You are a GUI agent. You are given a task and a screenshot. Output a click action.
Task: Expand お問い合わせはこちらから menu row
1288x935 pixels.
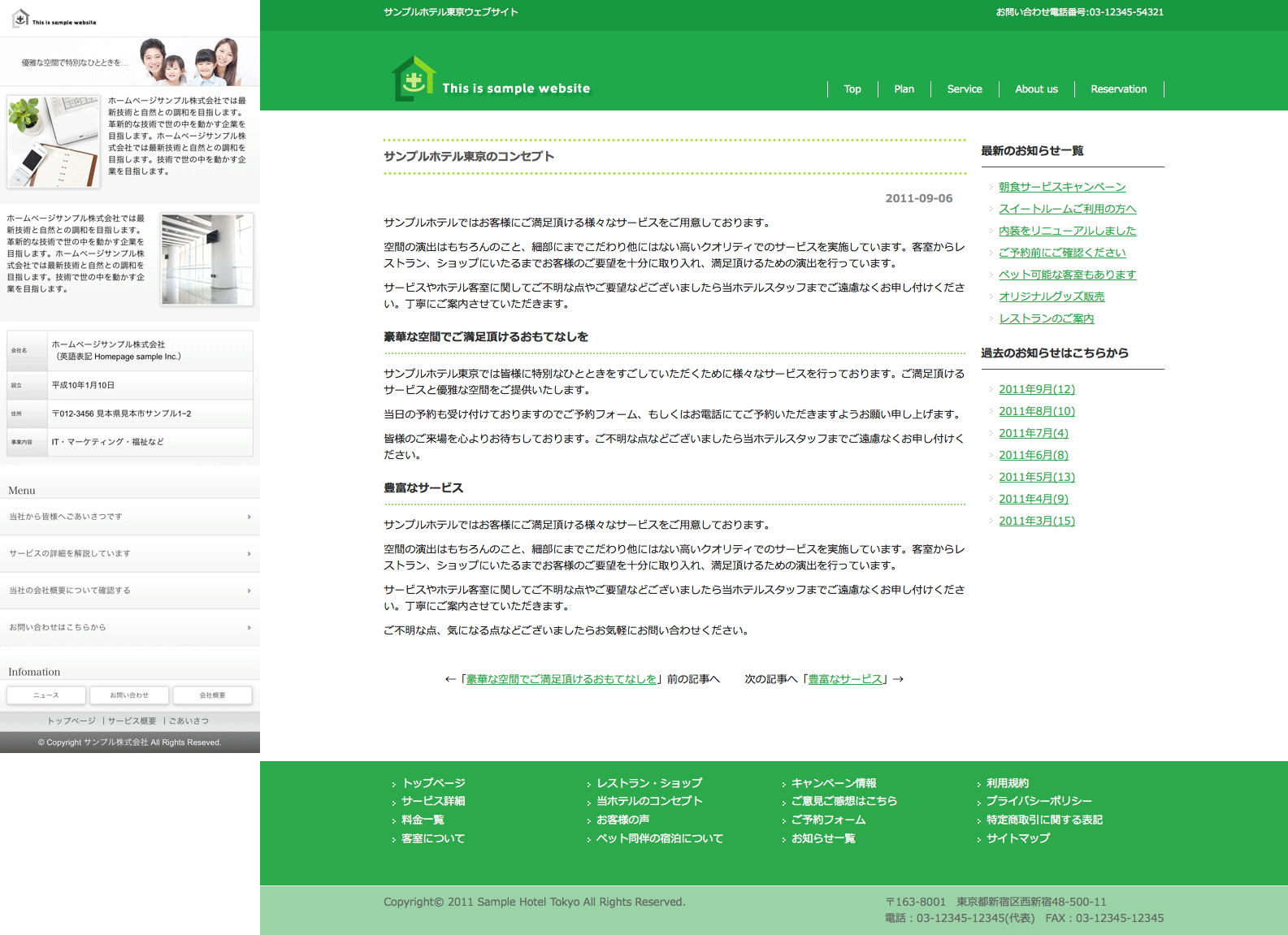(130, 628)
